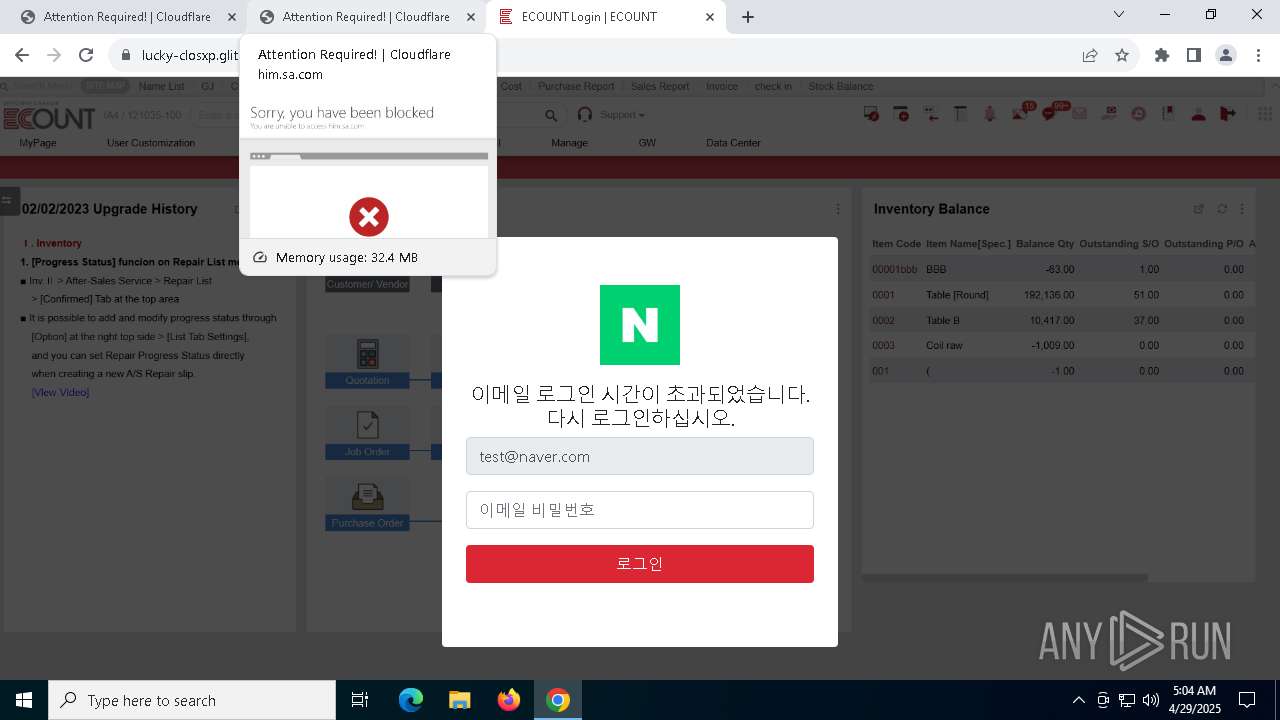Open the GW menu

pos(647,143)
